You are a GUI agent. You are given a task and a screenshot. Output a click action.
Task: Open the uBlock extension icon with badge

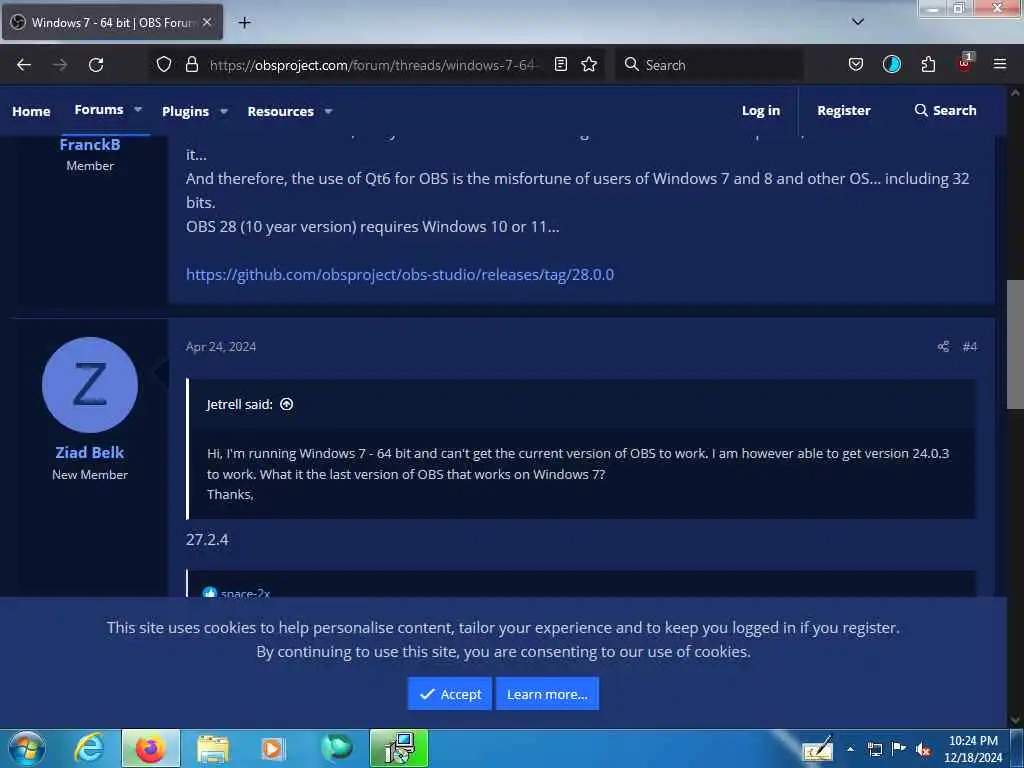[965, 63]
